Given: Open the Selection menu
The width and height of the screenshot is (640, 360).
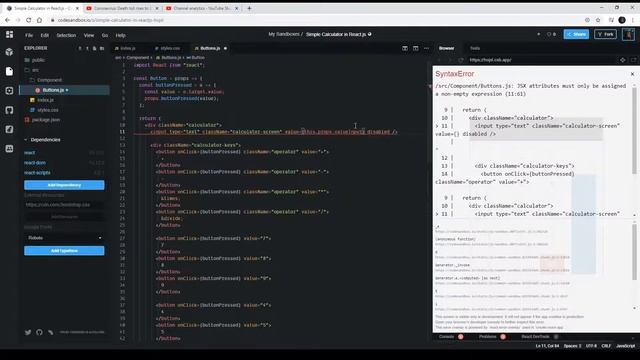Looking at the screenshot, I should coord(66,35).
